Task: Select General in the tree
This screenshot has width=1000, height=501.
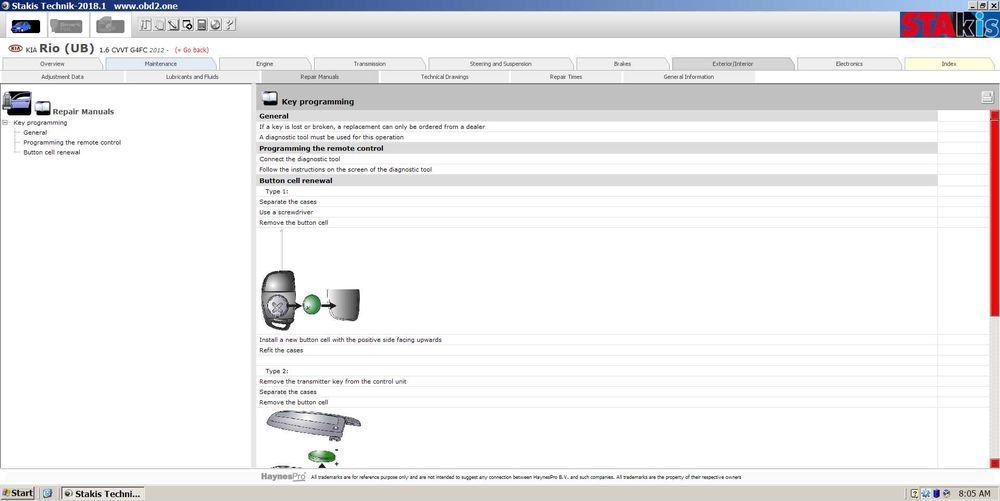Action: pyautogui.click(x=35, y=133)
